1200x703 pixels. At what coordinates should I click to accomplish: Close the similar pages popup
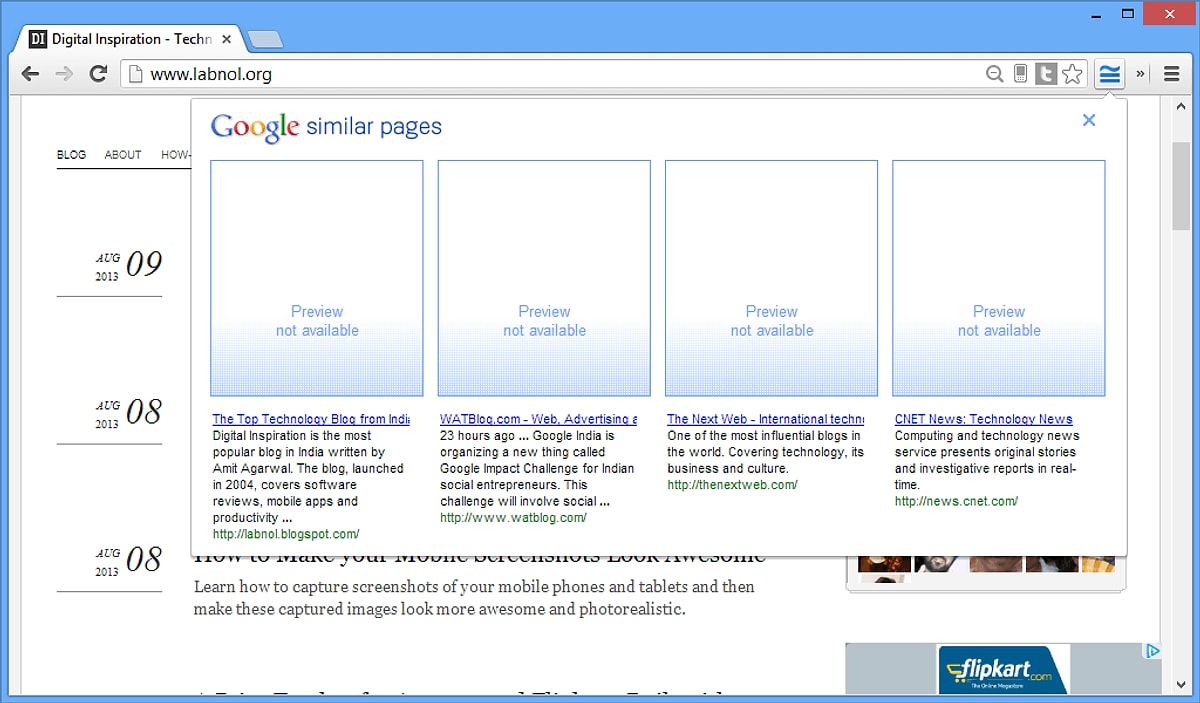pyautogui.click(x=1089, y=120)
